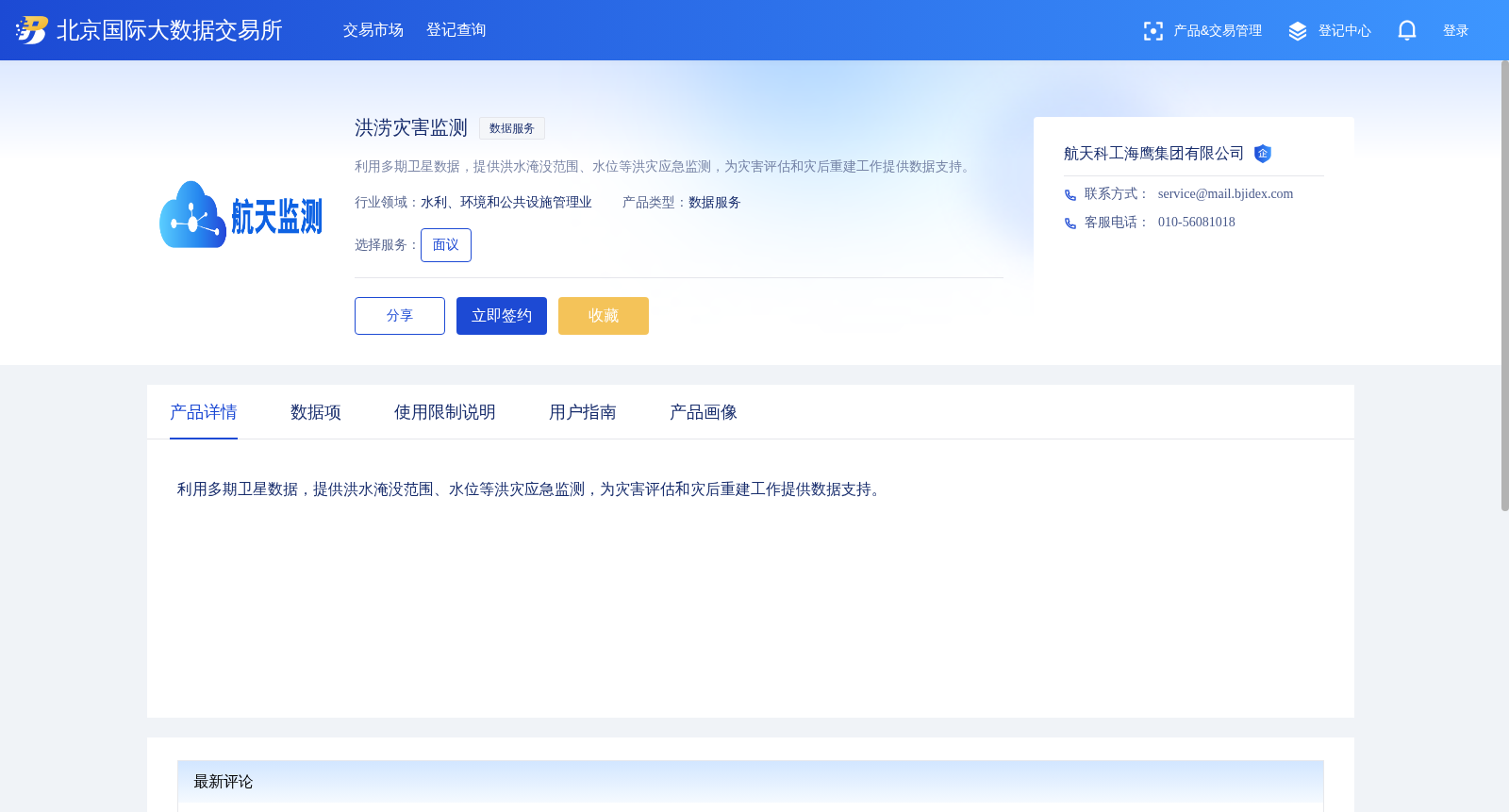Viewport: 1509px width, 812px height.
Task: Switch to the 数据项 tab
Action: click(316, 412)
